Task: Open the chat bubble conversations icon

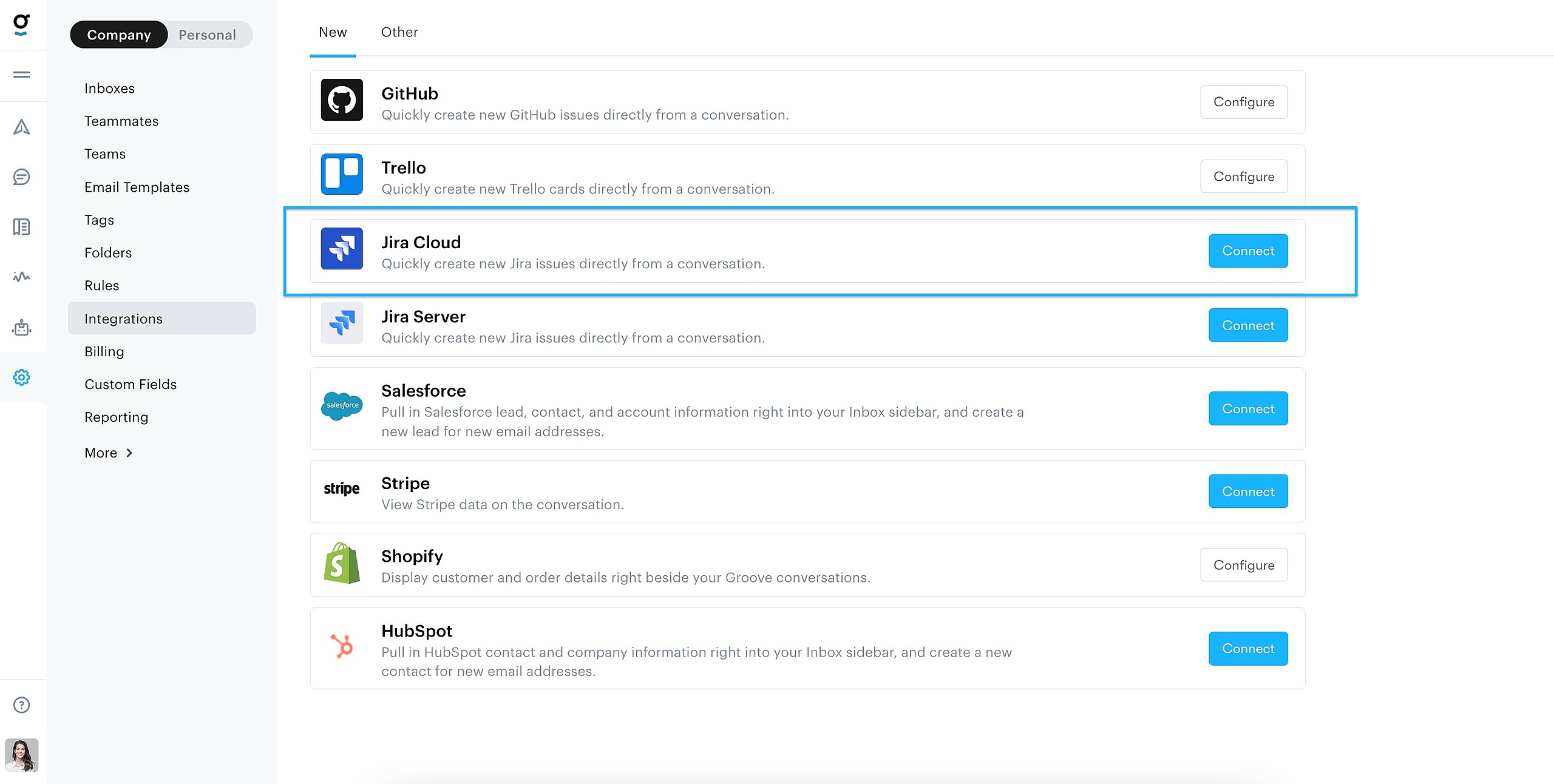Action: (x=22, y=177)
